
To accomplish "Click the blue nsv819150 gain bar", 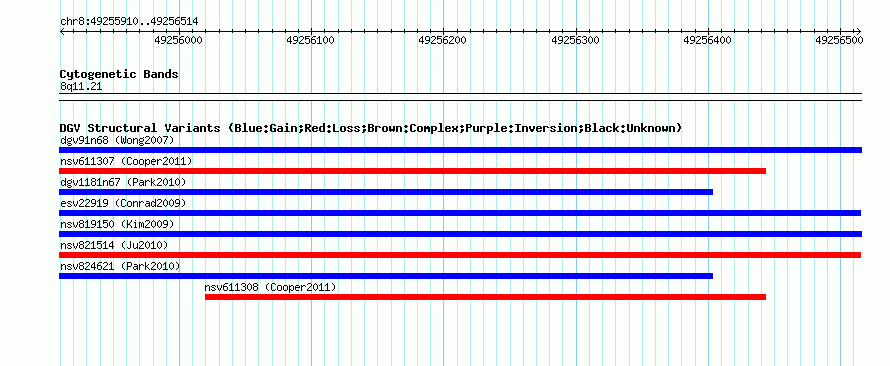I will (460, 234).
